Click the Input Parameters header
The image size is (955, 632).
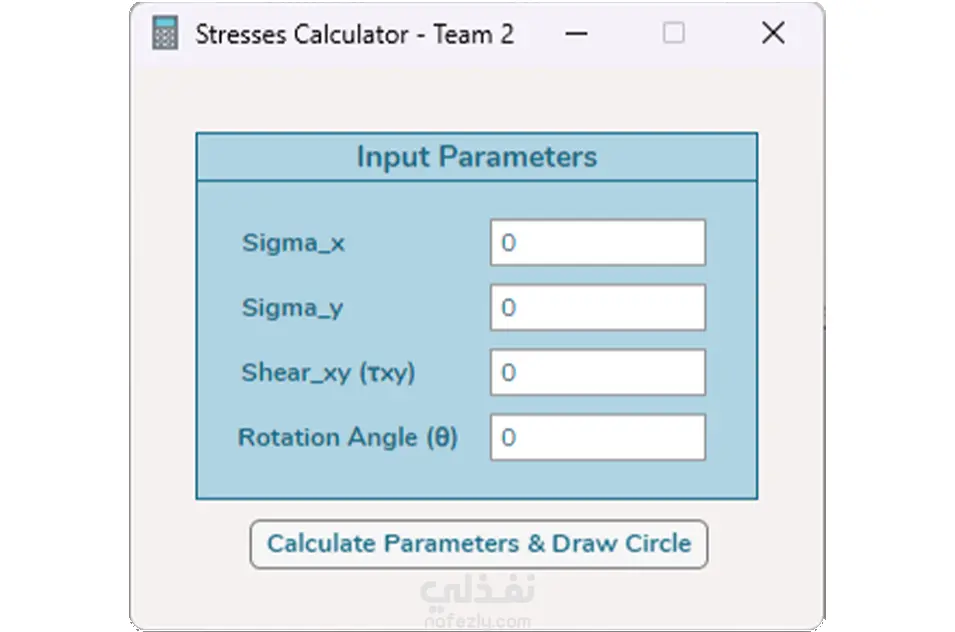pos(477,157)
